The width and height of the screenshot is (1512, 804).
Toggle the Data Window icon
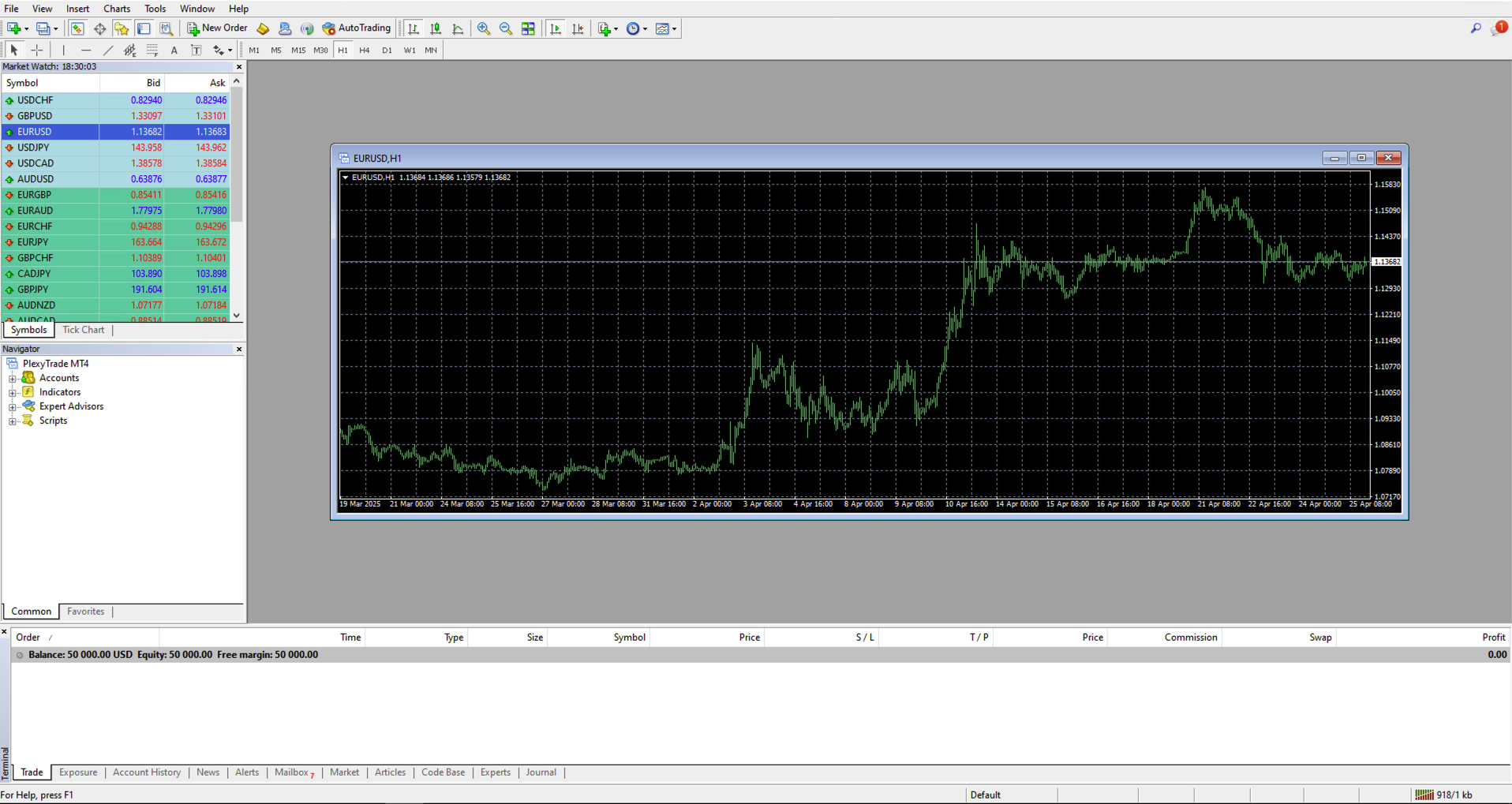[99, 28]
